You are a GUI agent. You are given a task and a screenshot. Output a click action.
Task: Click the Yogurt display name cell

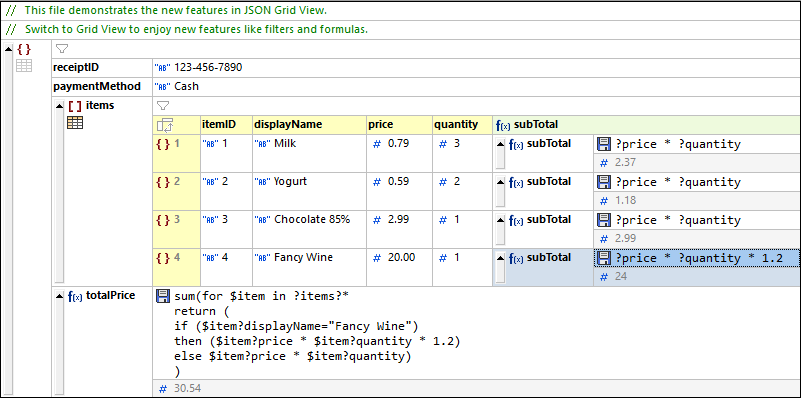[309, 191]
